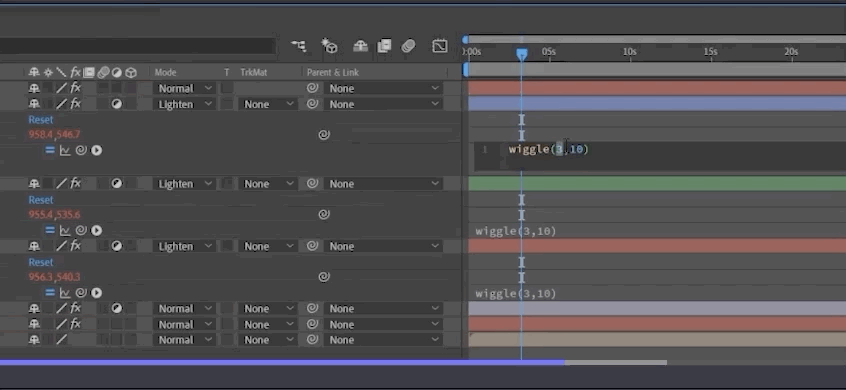Open Mode dropdown on blue-bar Lighten layer

point(185,104)
